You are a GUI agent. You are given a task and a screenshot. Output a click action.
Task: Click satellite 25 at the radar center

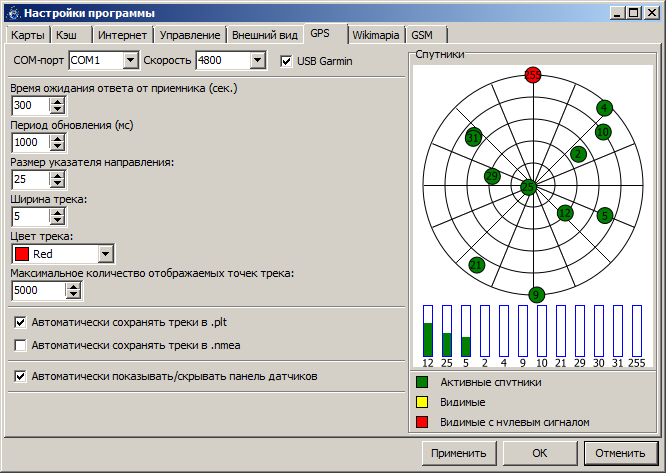pos(528,186)
